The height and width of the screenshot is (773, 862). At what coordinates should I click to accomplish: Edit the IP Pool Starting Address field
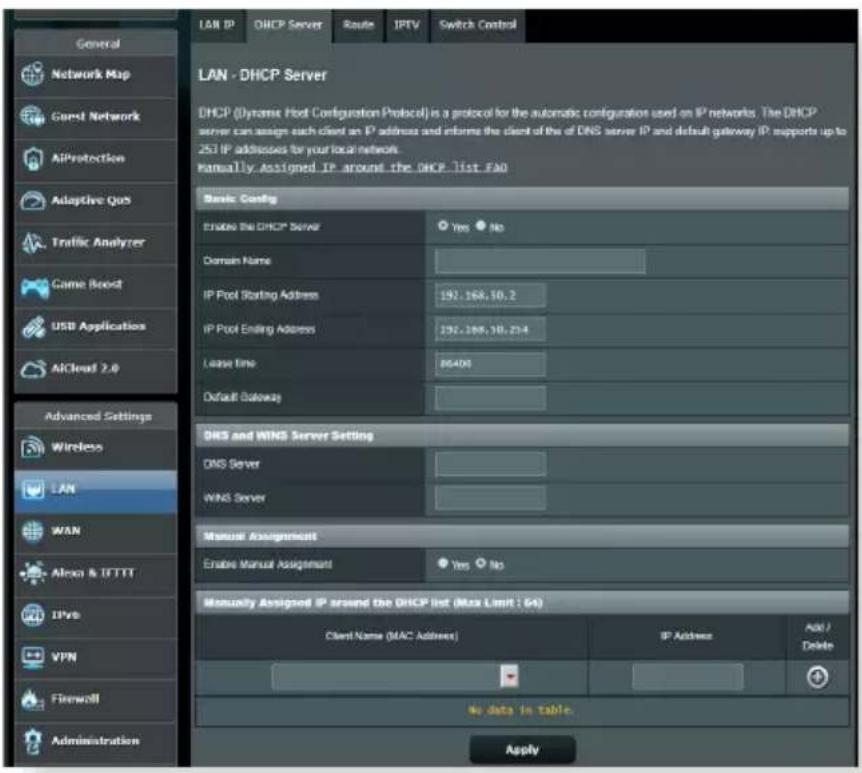coord(490,295)
